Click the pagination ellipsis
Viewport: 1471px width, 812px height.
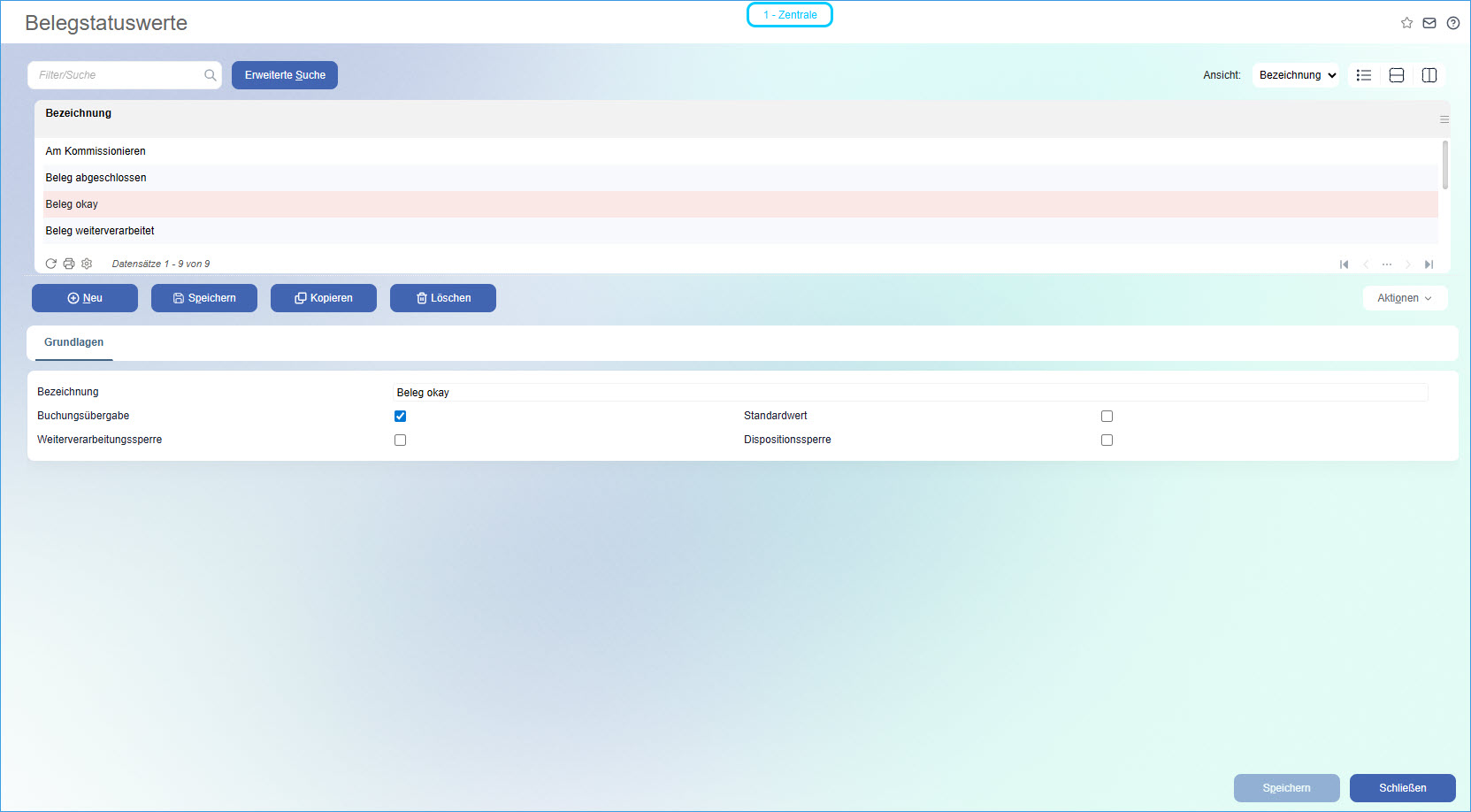pos(1387,264)
